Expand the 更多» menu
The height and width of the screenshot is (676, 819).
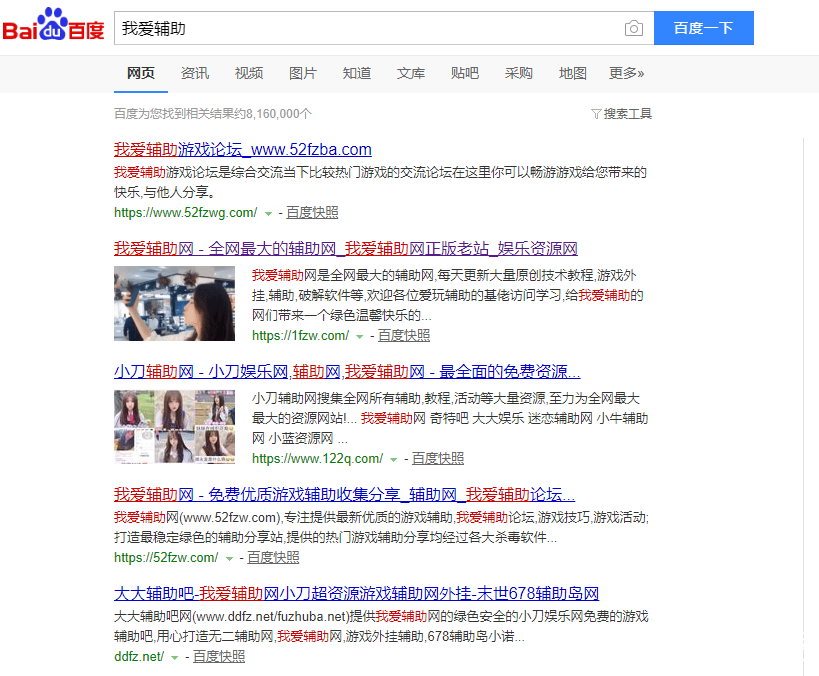click(626, 73)
